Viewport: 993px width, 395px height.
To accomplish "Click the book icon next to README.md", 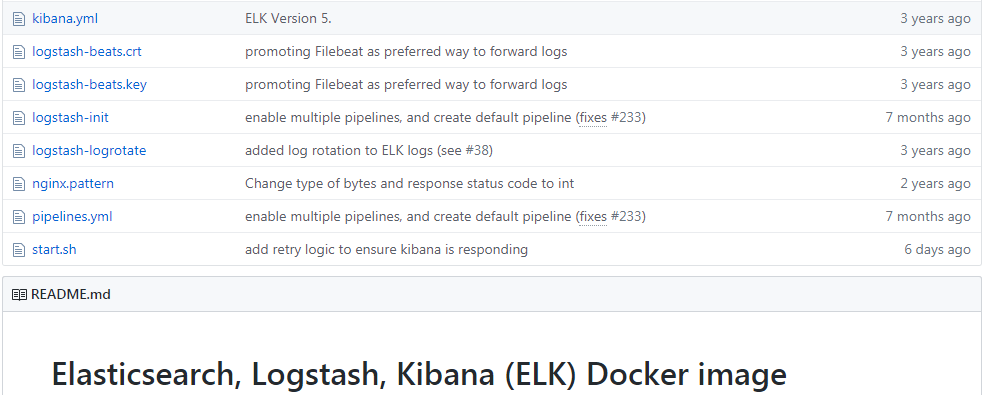I will (20, 294).
